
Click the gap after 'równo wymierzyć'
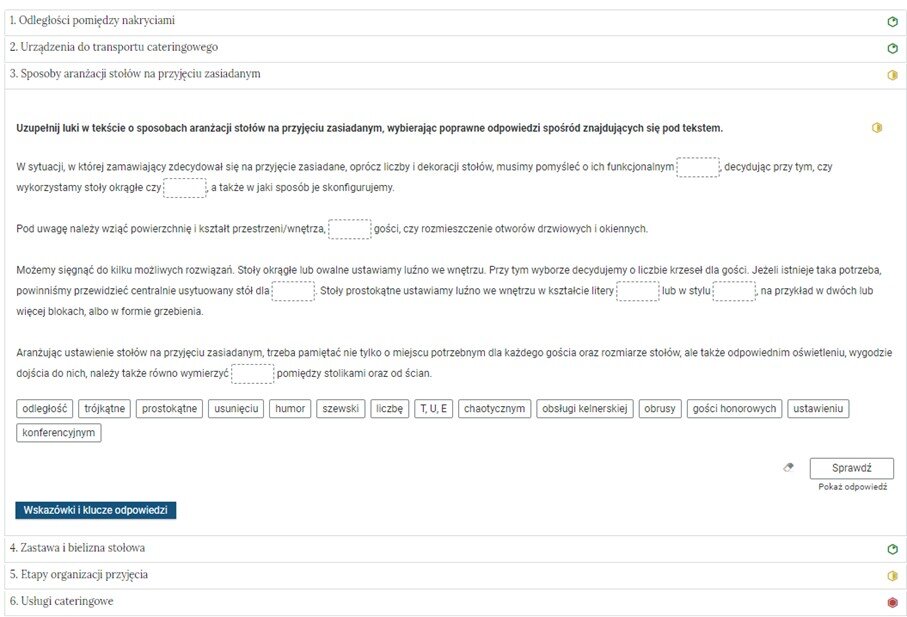252,374
